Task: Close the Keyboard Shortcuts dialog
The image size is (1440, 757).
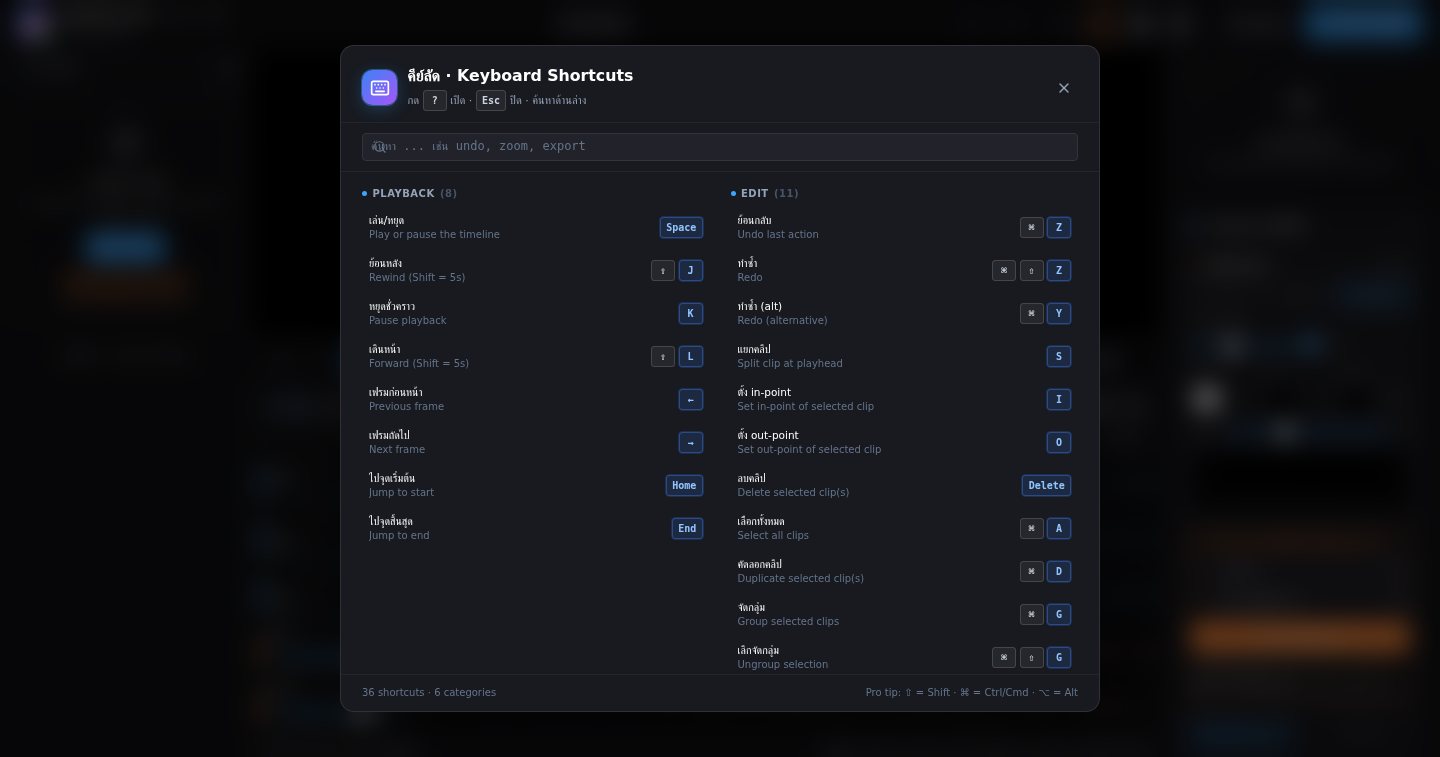Action: click(1064, 88)
